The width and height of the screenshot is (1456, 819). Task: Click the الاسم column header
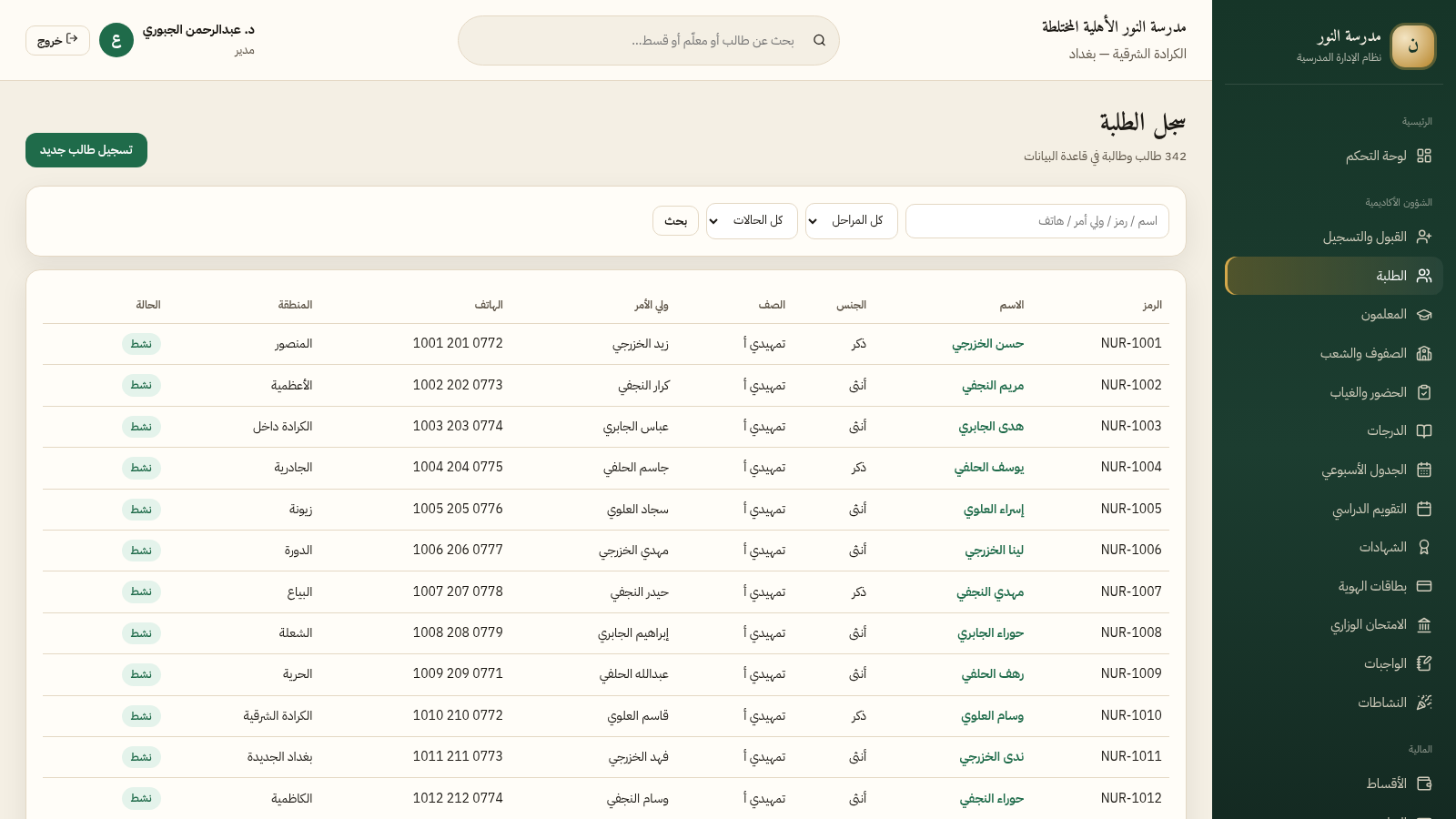click(x=1012, y=305)
